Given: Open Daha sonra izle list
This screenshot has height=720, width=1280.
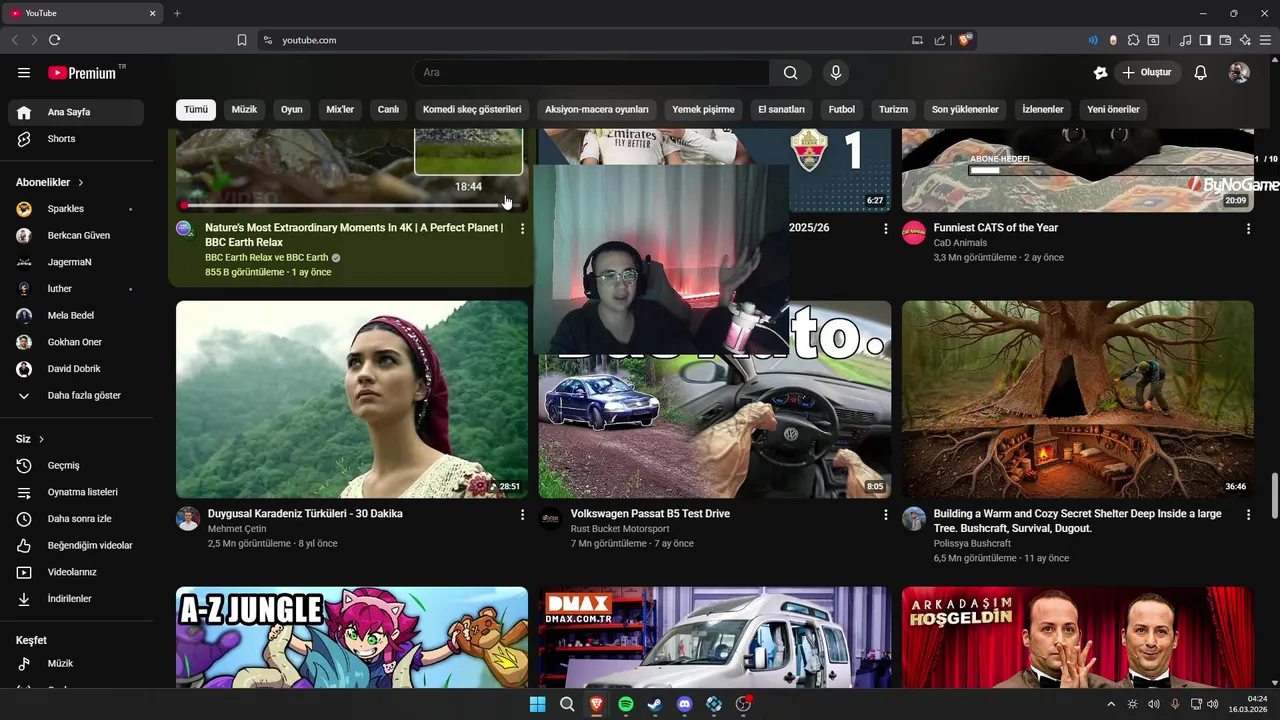Looking at the screenshot, I should point(76,519).
